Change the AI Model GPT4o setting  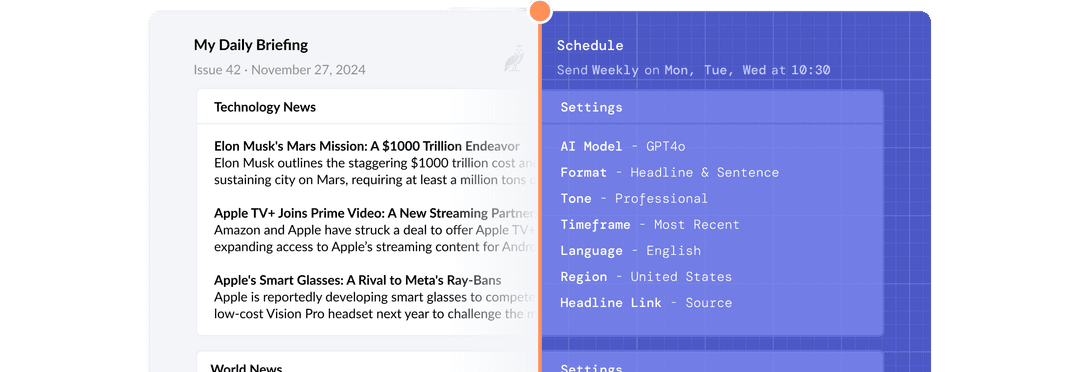(x=623, y=146)
